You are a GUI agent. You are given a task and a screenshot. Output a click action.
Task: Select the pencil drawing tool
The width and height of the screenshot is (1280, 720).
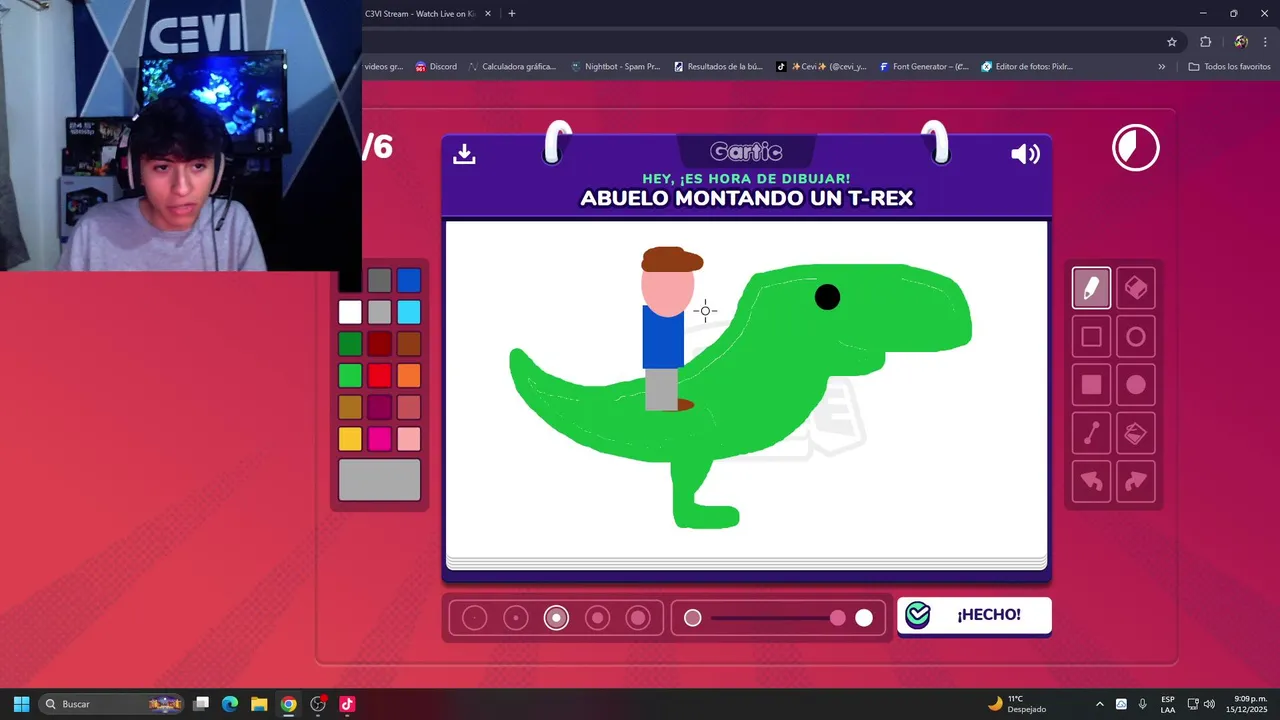(1091, 288)
